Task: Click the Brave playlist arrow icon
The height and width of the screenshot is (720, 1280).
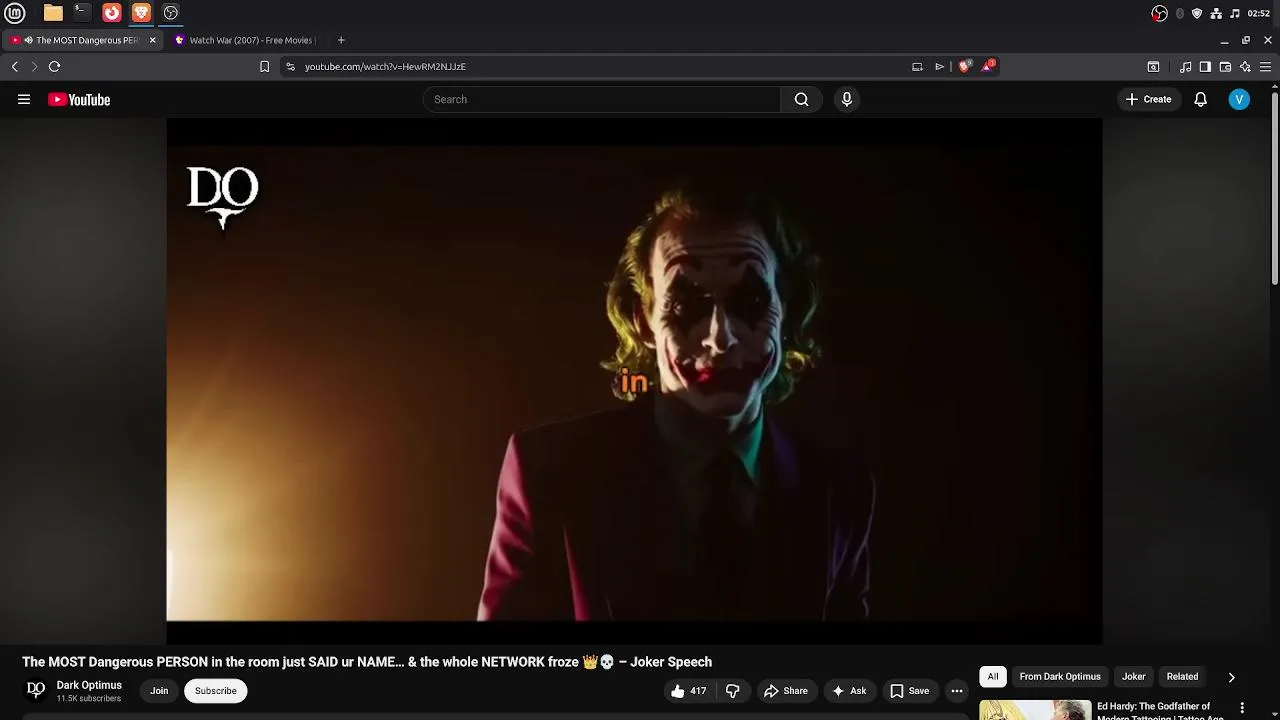Action: click(939, 66)
